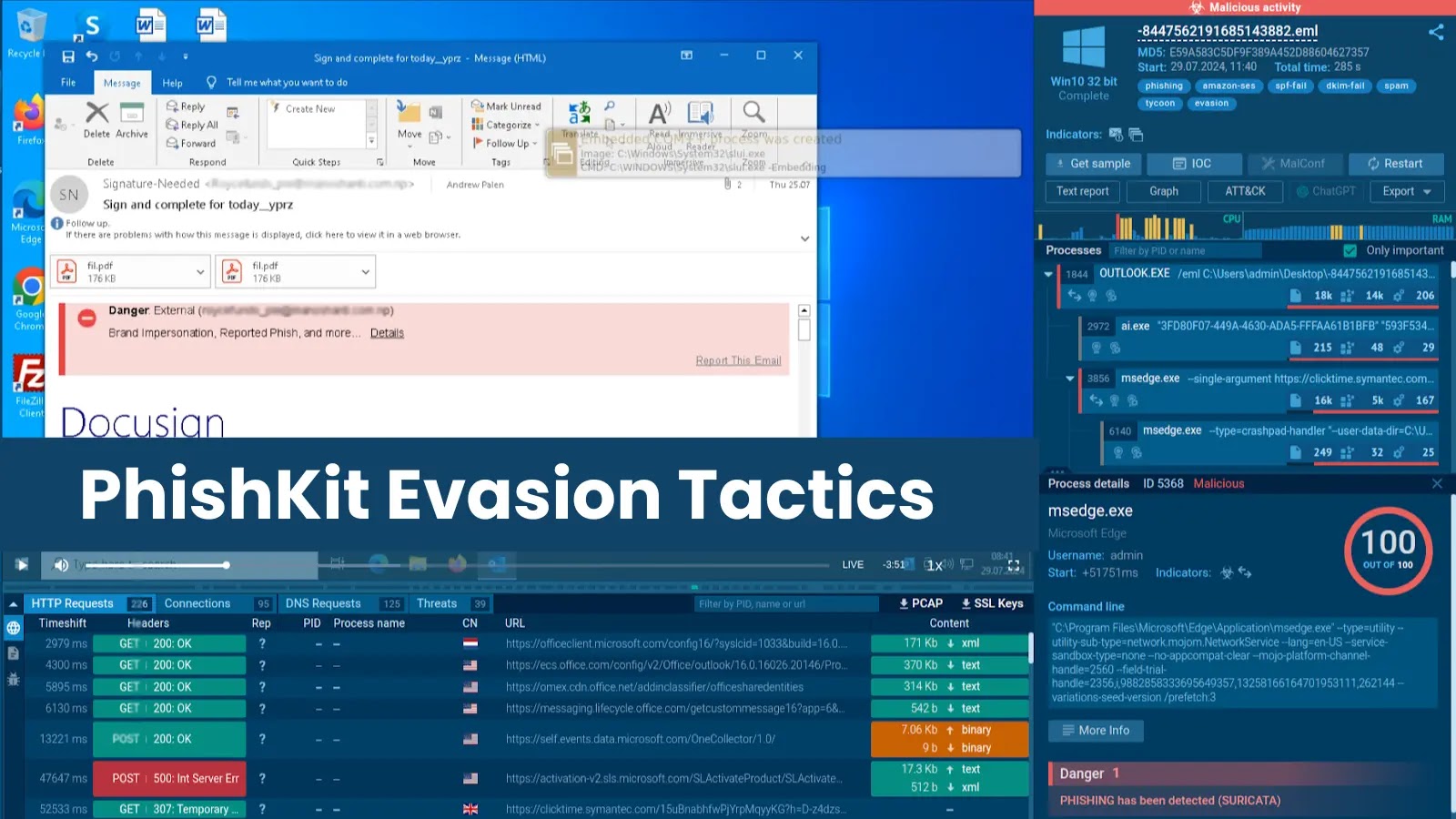Mute the video via the speaker icon
The image size is (1456, 819).
tap(61, 565)
